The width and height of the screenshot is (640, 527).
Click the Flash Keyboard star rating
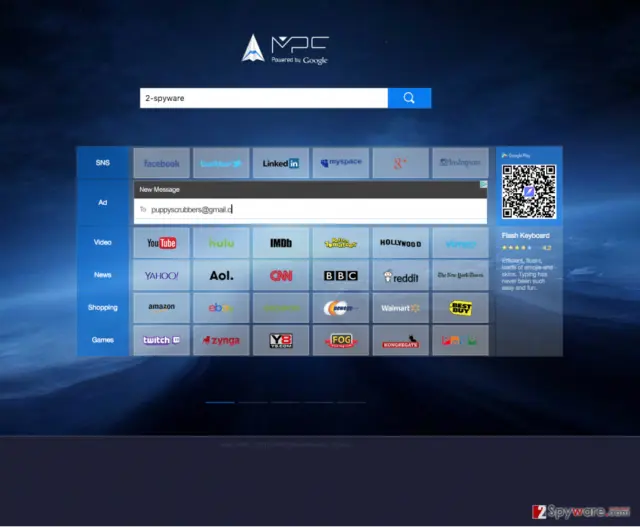[x=526, y=247]
